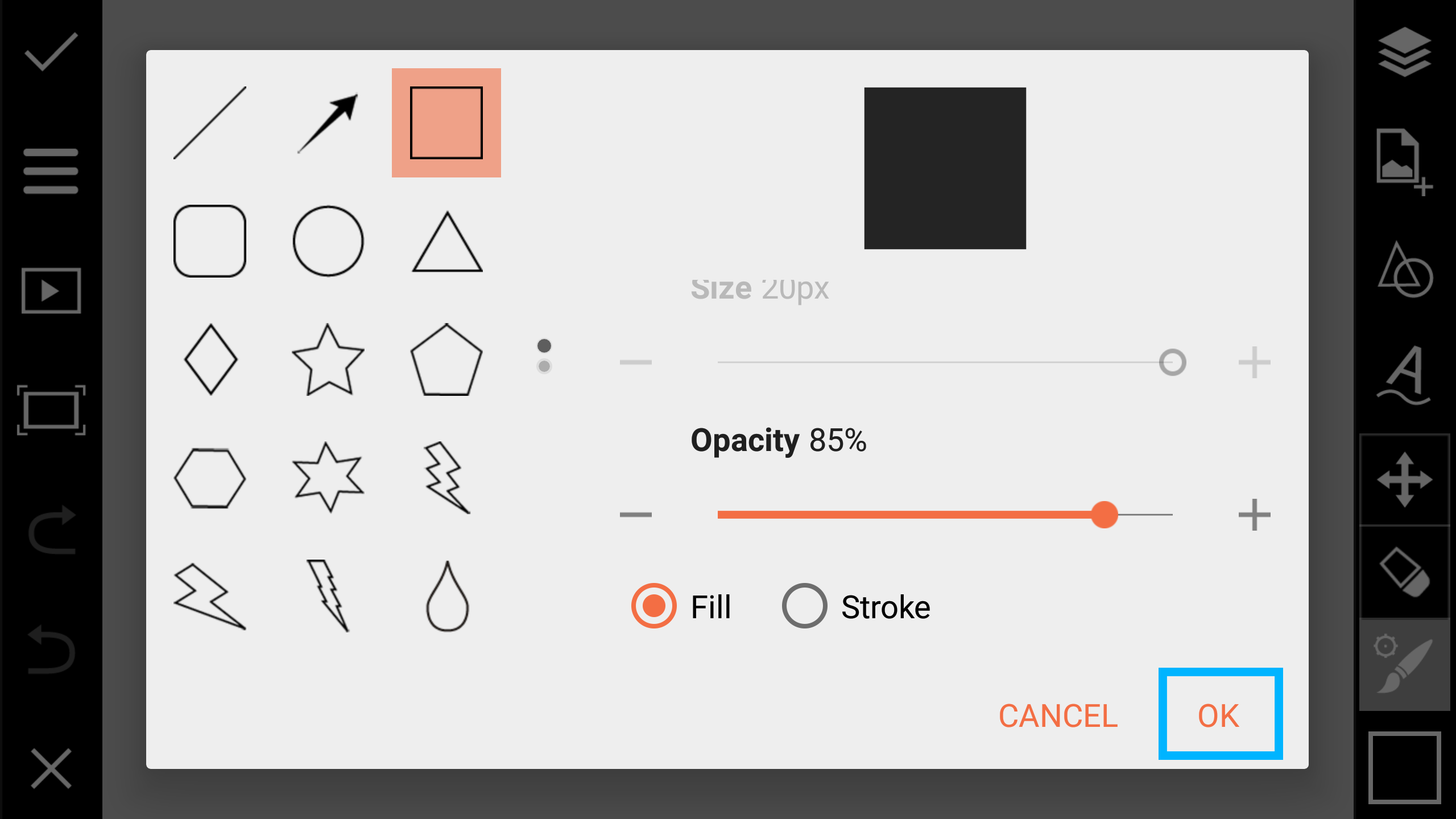Enable Fill mode for shape

click(653, 607)
